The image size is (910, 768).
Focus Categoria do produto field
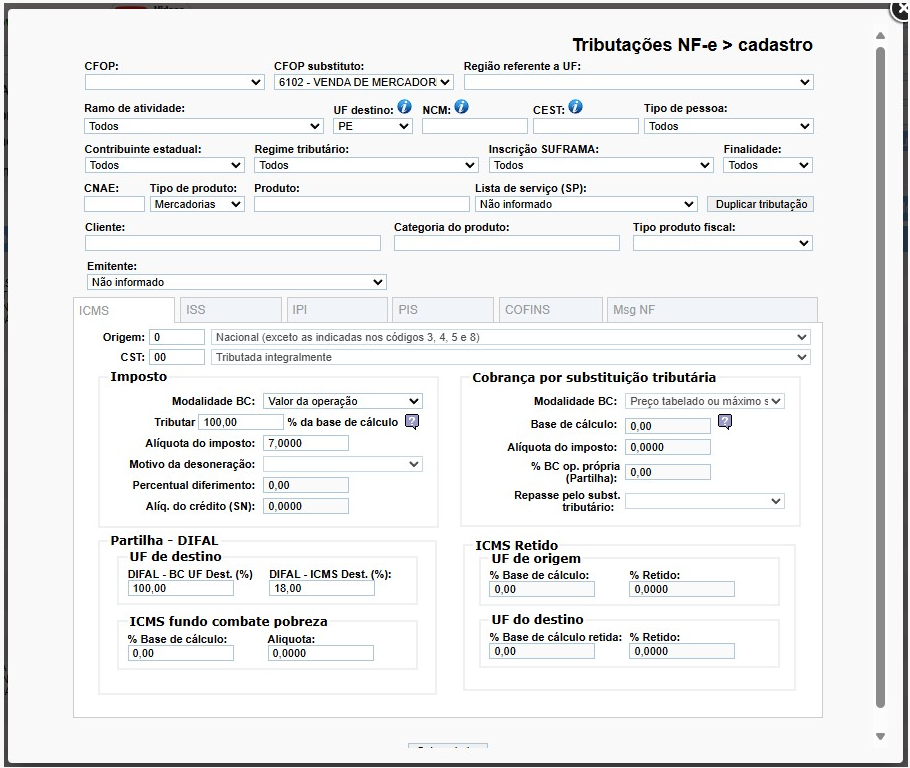[x=507, y=243]
